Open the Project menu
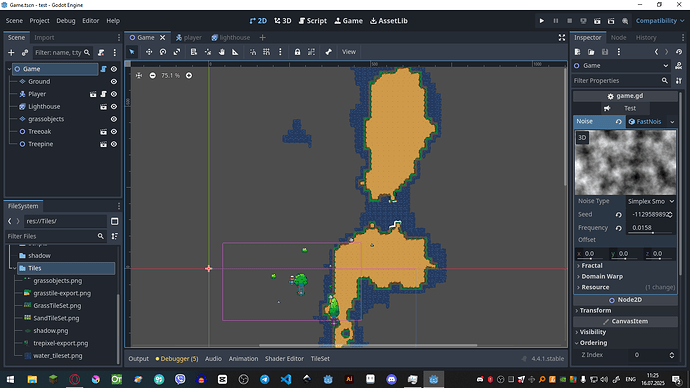This screenshot has height=388, width=690. 39,21
